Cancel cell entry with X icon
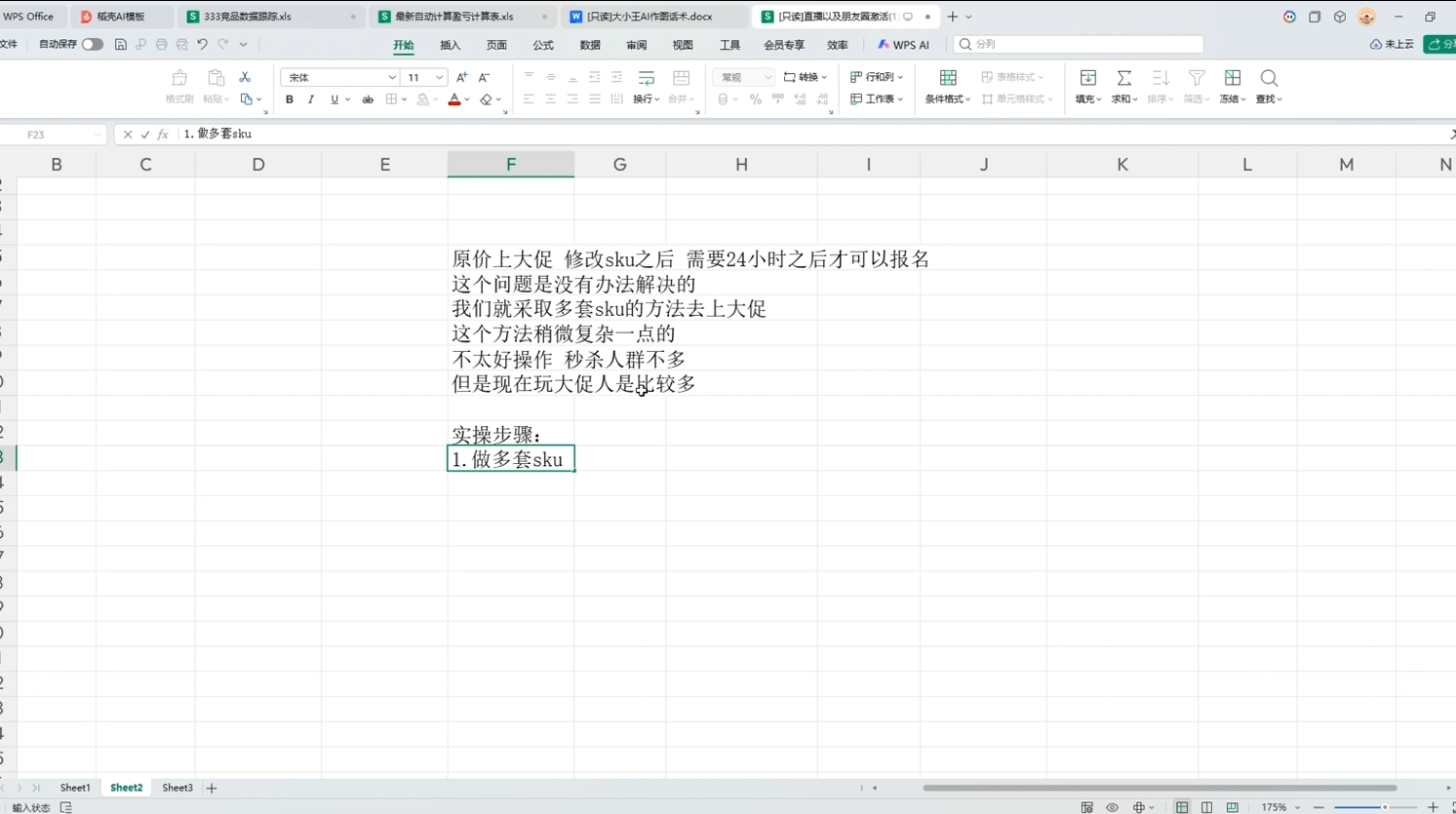This screenshot has height=814, width=1456. point(127,135)
